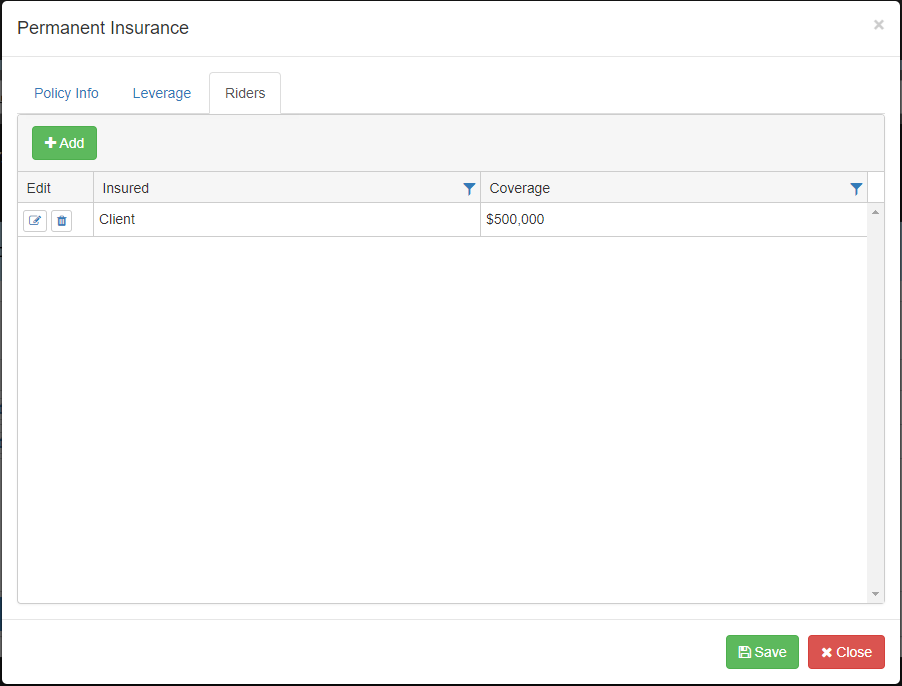Click the grid's vertical scrollbar track
Image resolution: width=902 pixels, height=686 pixels.
pyautogui.click(x=876, y=400)
